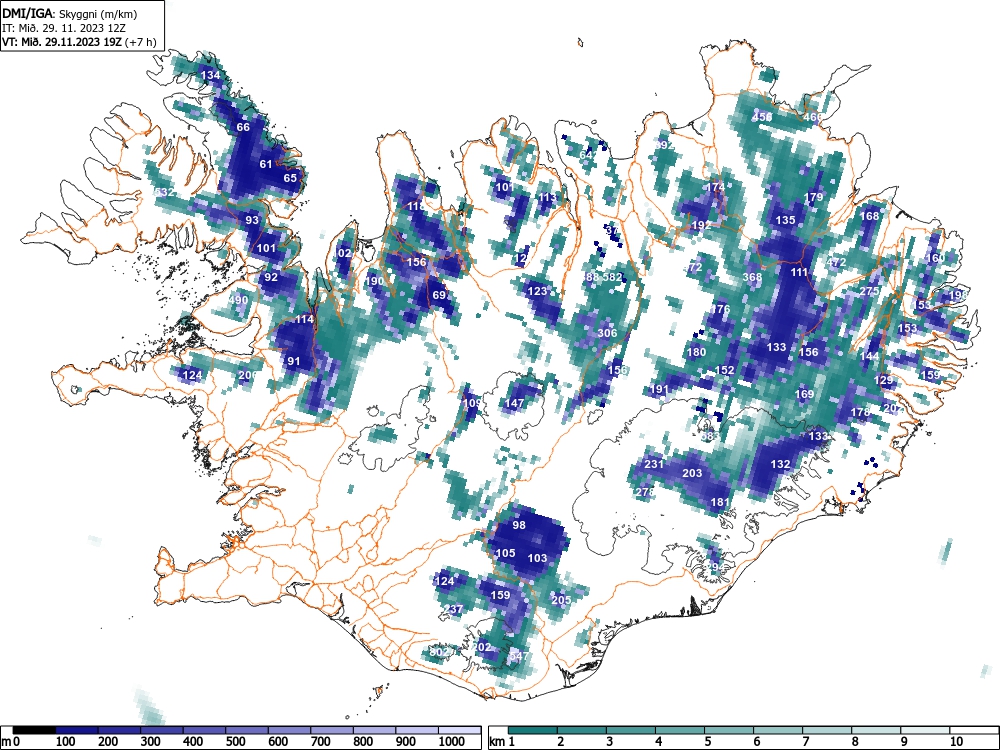Click the visibility value 103
This screenshot has width=1000, height=750.
[x=537, y=558]
